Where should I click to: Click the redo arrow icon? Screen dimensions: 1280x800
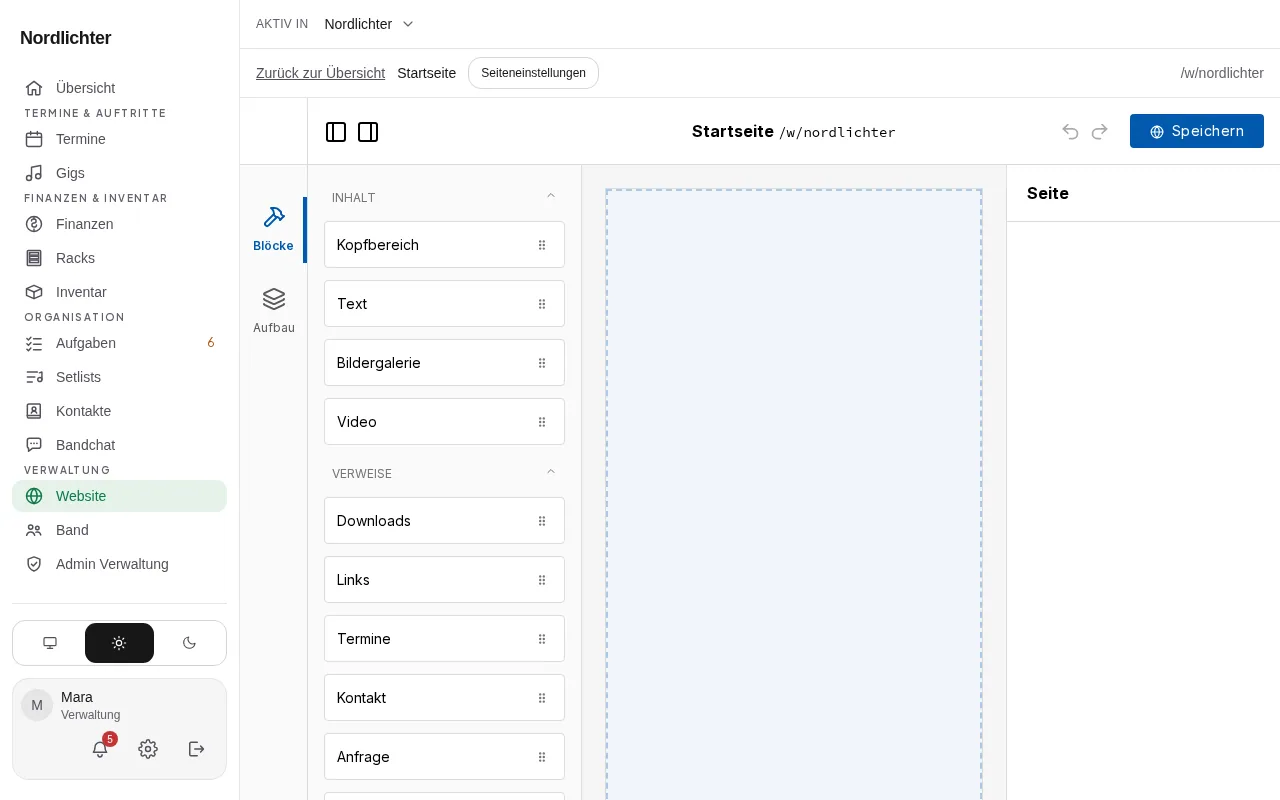[x=1100, y=131]
